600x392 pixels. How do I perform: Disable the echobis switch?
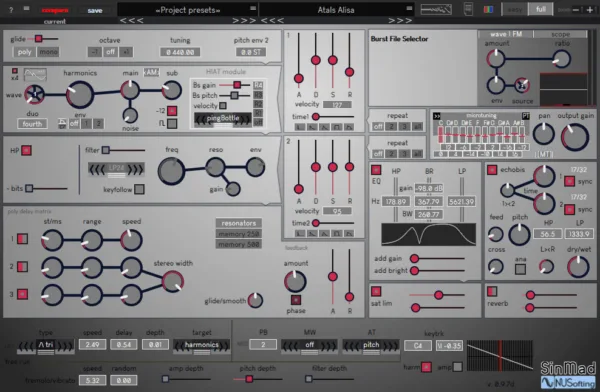point(492,170)
